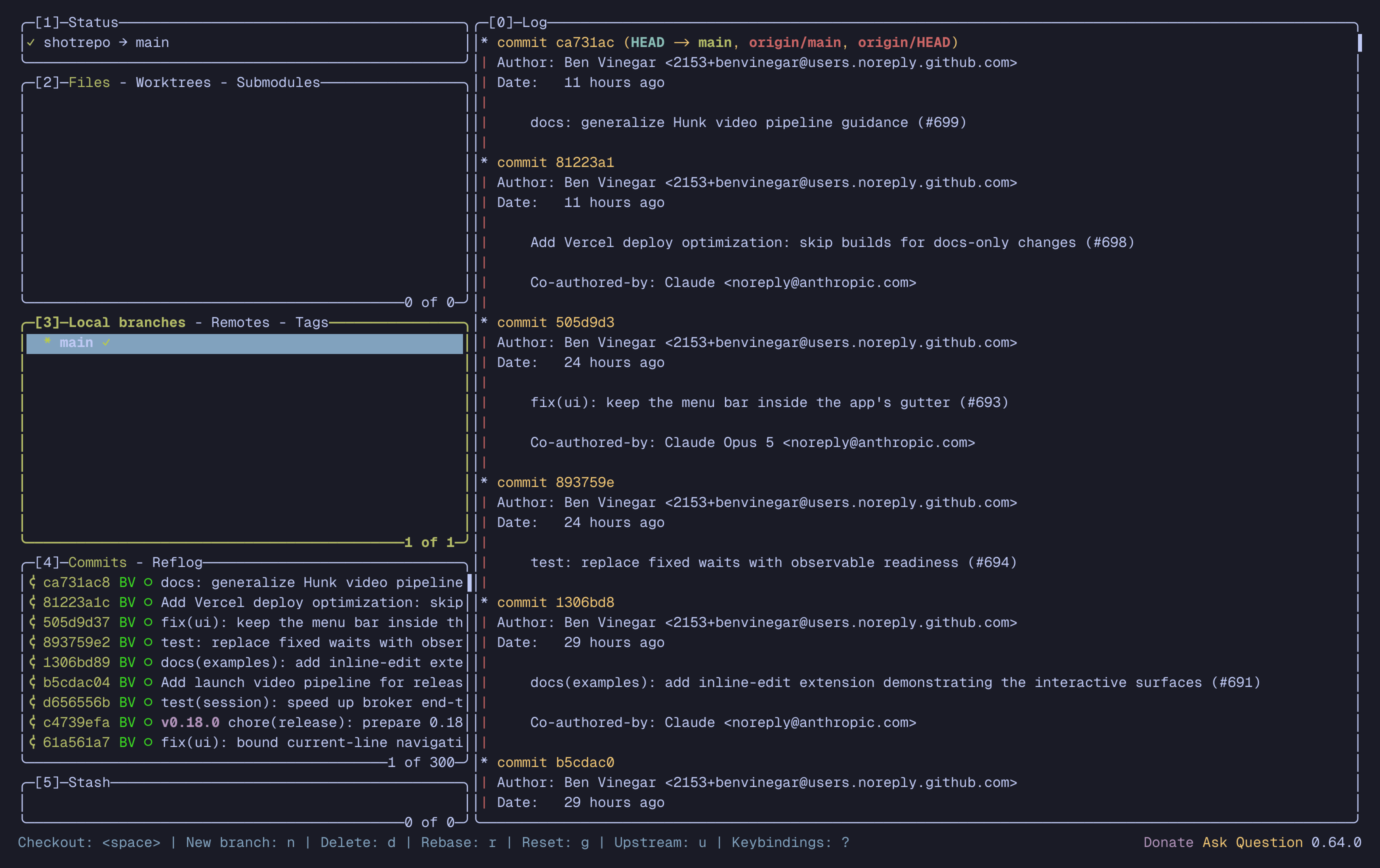The image size is (1380, 868).
Task: Click commit 505d9d3 heading in Log
Action: coord(555,322)
